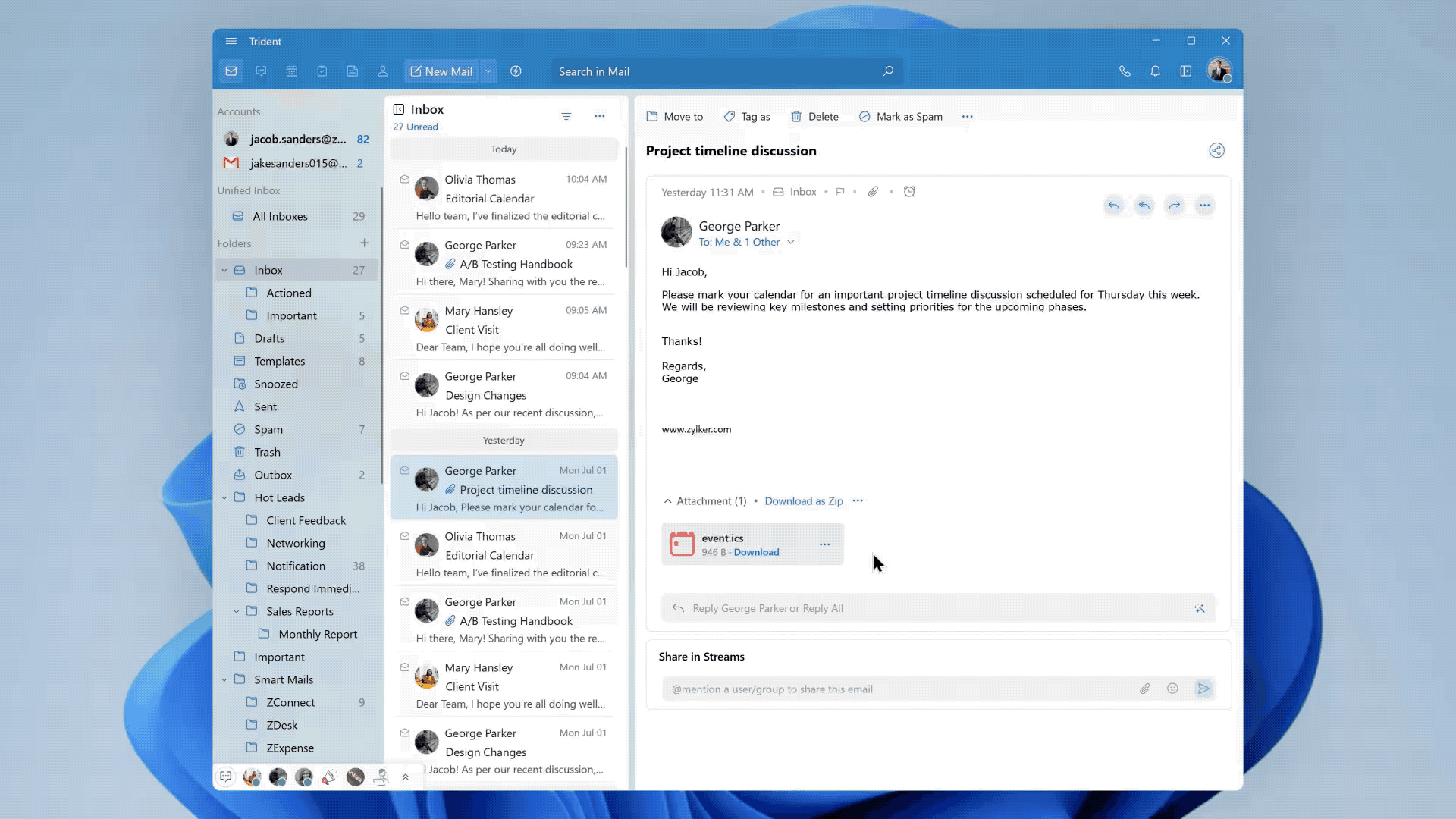This screenshot has width=1456, height=819.
Task: Click the notifications bell icon
Action: point(1155,71)
